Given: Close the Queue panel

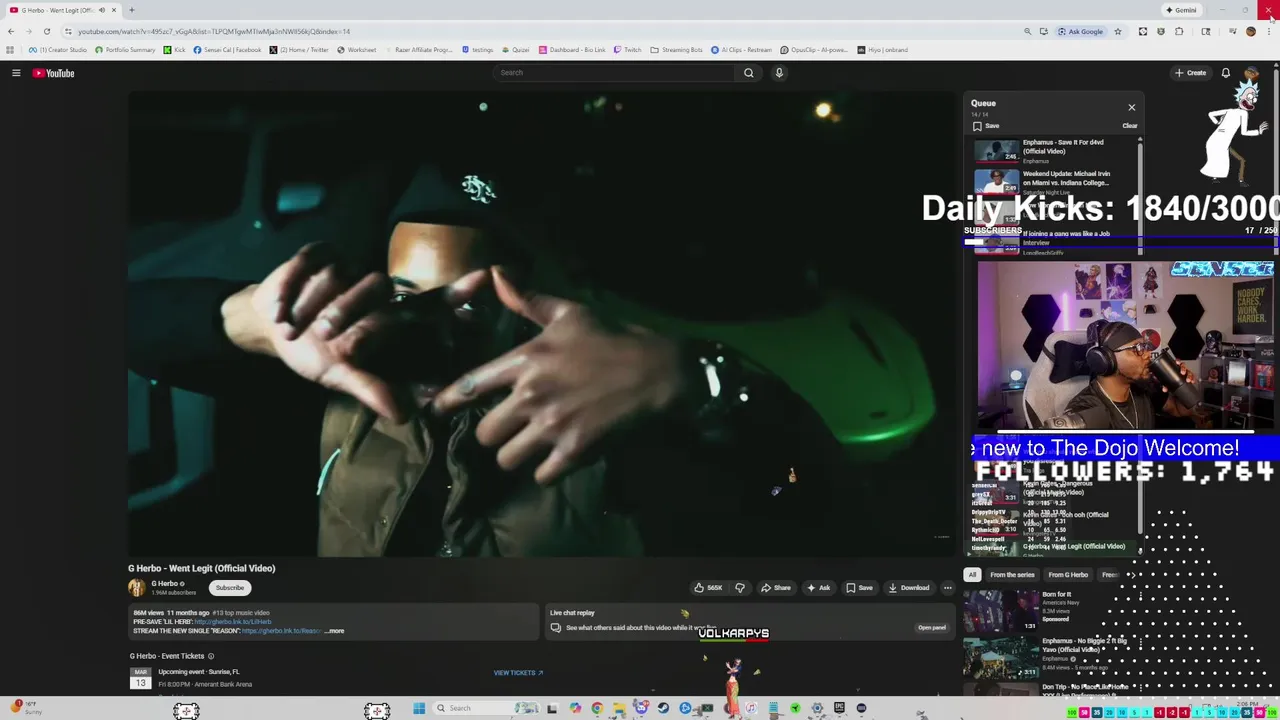Looking at the screenshot, I should 1131,107.
